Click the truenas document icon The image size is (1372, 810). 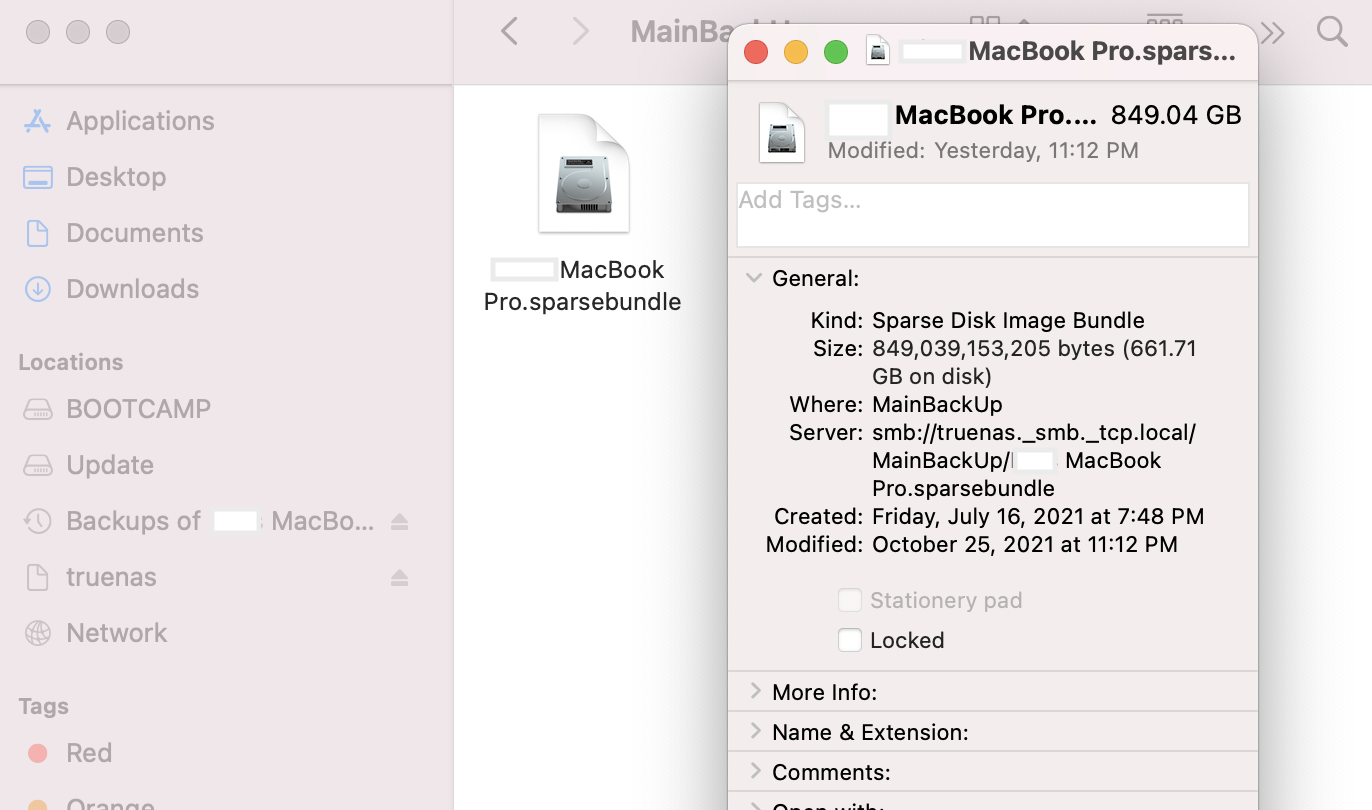click(x=37, y=577)
